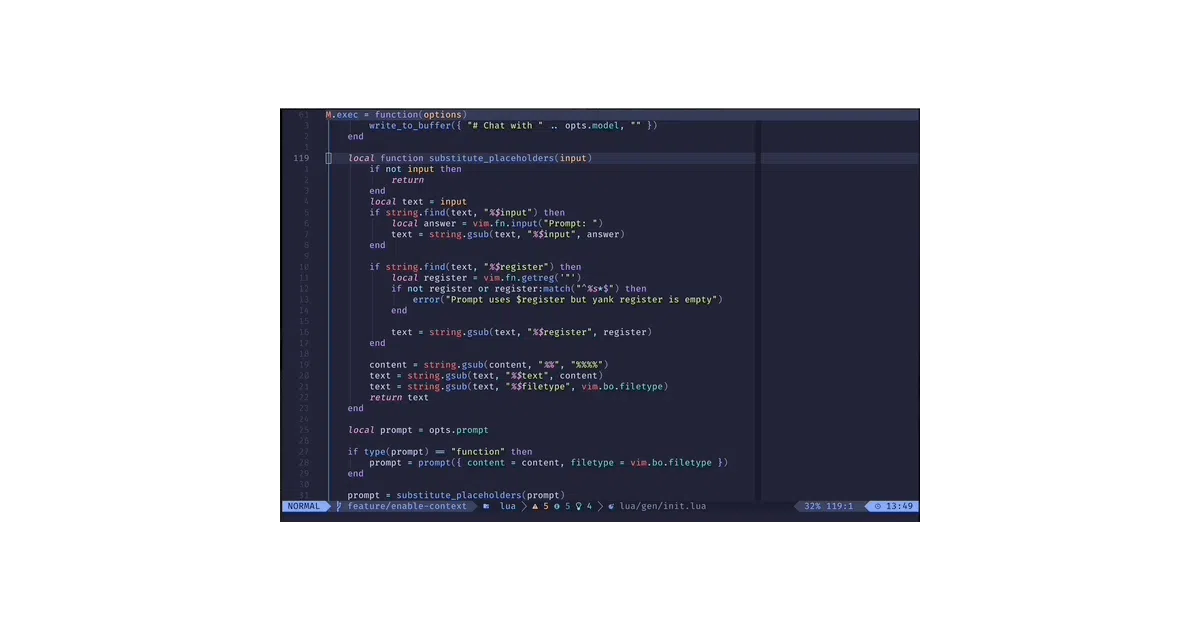Click the prompt = prompt({ content = content... line

click(549, 463)
